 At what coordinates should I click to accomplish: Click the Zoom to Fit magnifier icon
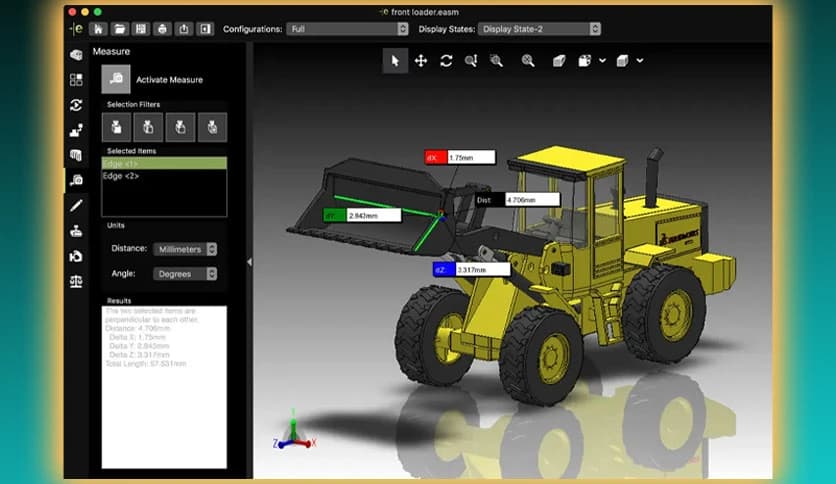coord(528,61)
